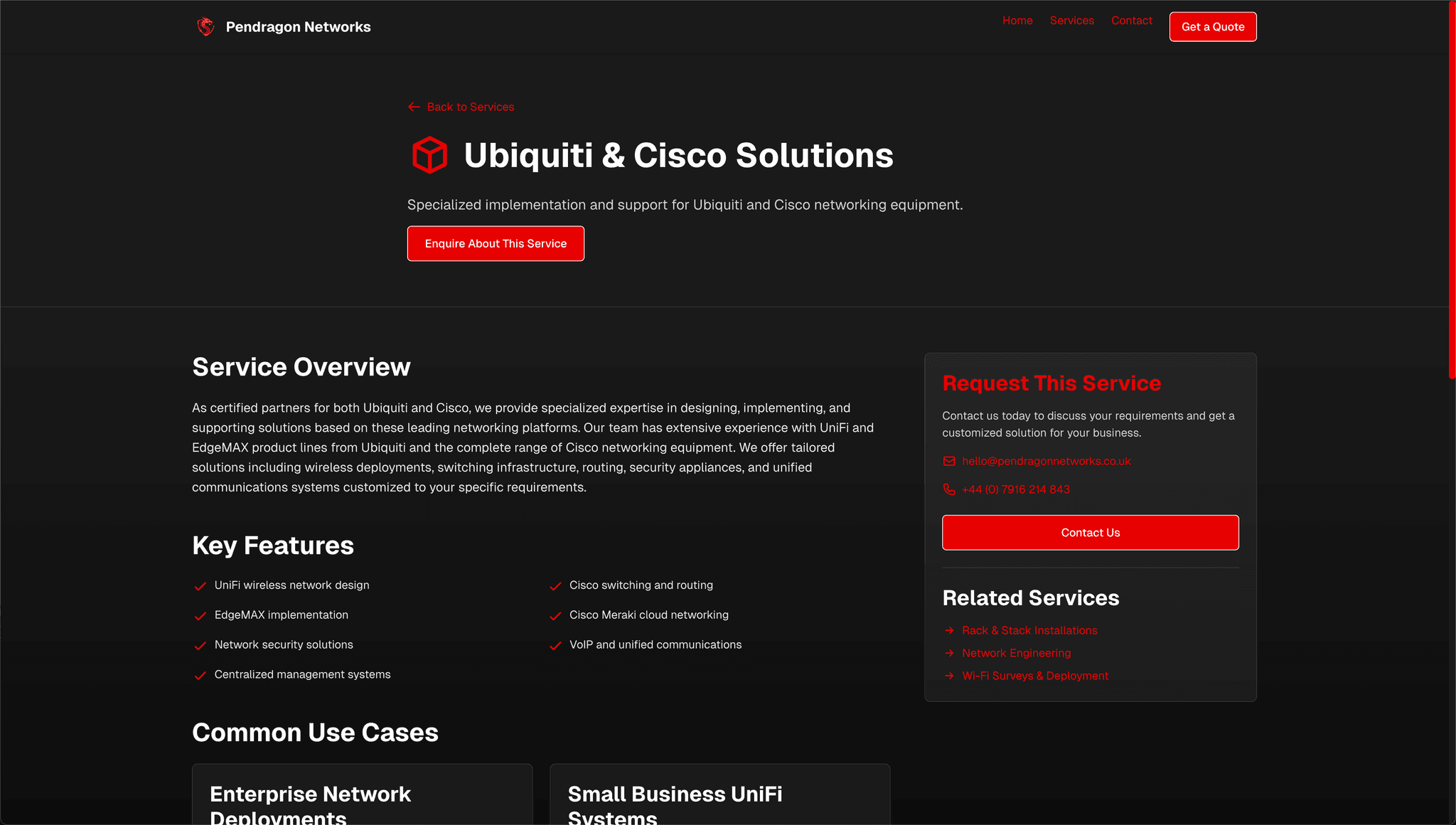Click the text Contact us today to discuss
Image resolution: width=1456 pixels, height=825 pixels.
1088,425
